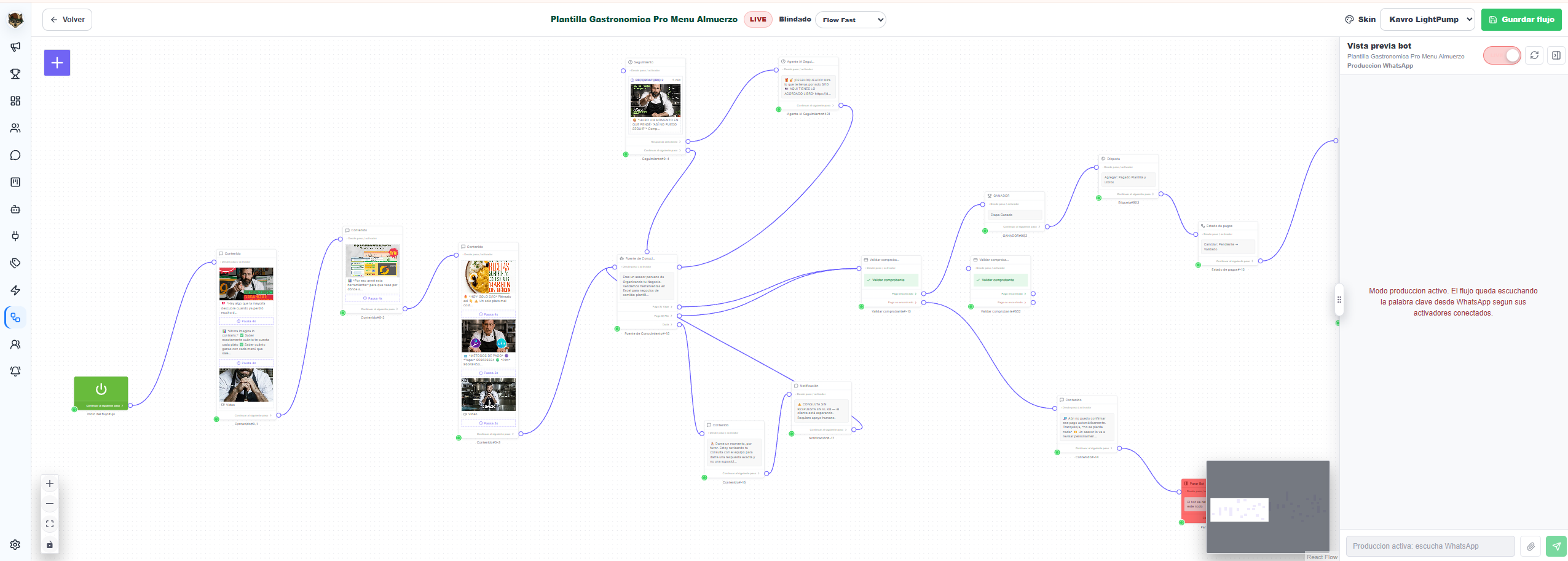
Task: Collapse the bot preview side panel
Action: 1556,55
